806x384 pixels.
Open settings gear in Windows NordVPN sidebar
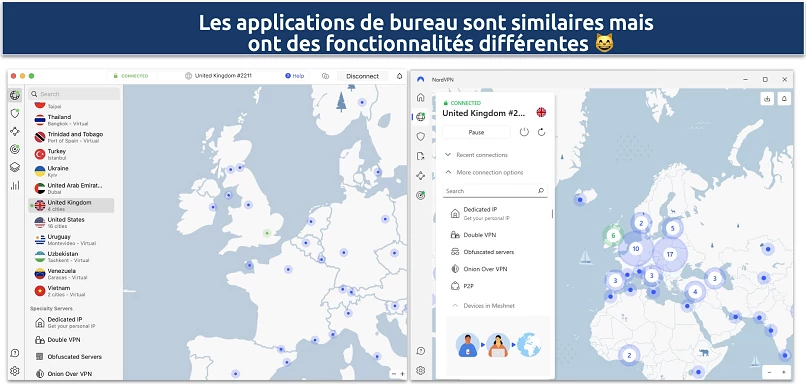coord(420,370)
